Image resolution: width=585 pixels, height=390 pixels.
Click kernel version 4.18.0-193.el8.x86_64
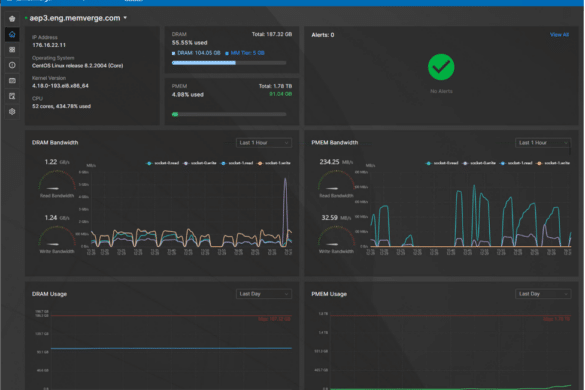60,86
